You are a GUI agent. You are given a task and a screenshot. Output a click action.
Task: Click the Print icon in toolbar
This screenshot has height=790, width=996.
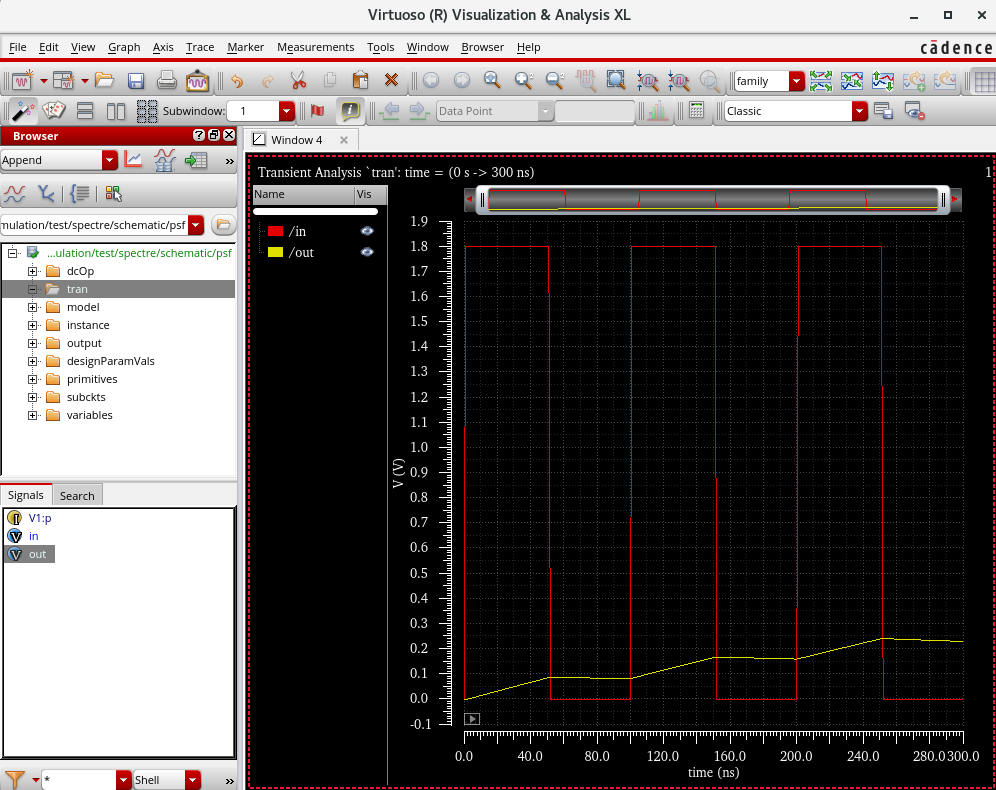pos(167,81)
